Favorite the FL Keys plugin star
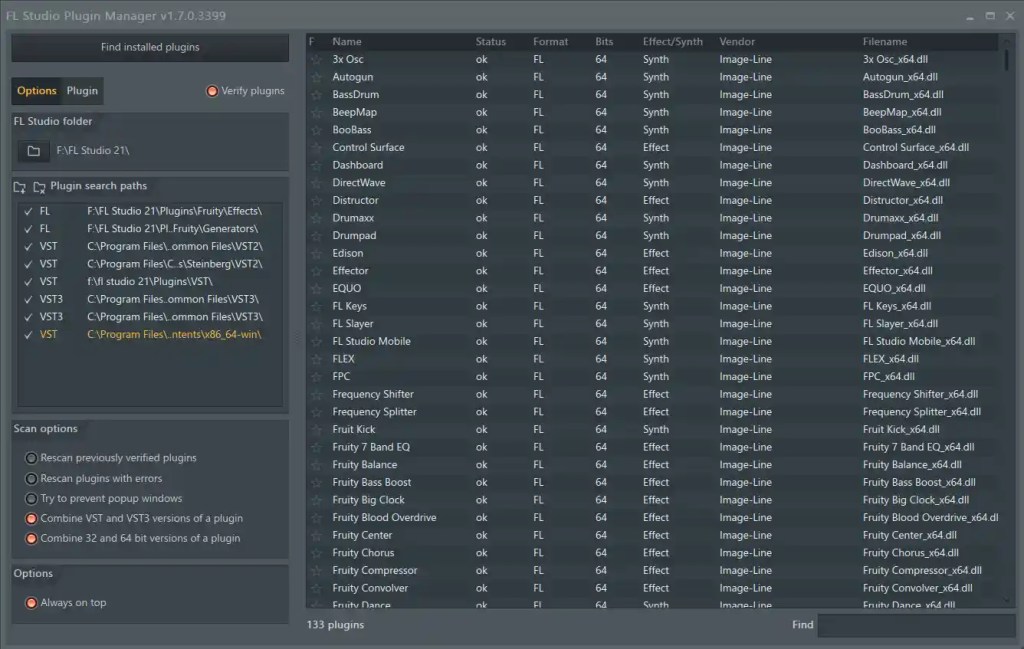 [317, 306]
